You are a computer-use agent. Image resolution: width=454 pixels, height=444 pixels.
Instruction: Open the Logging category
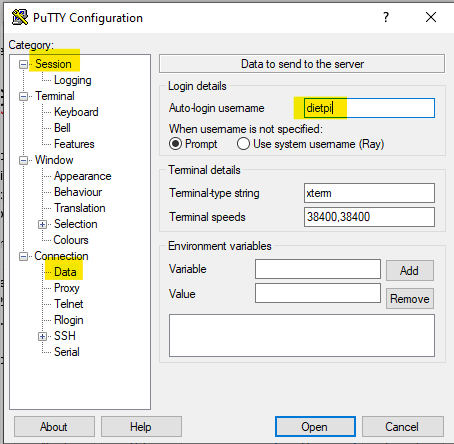[x=73, y=80]
